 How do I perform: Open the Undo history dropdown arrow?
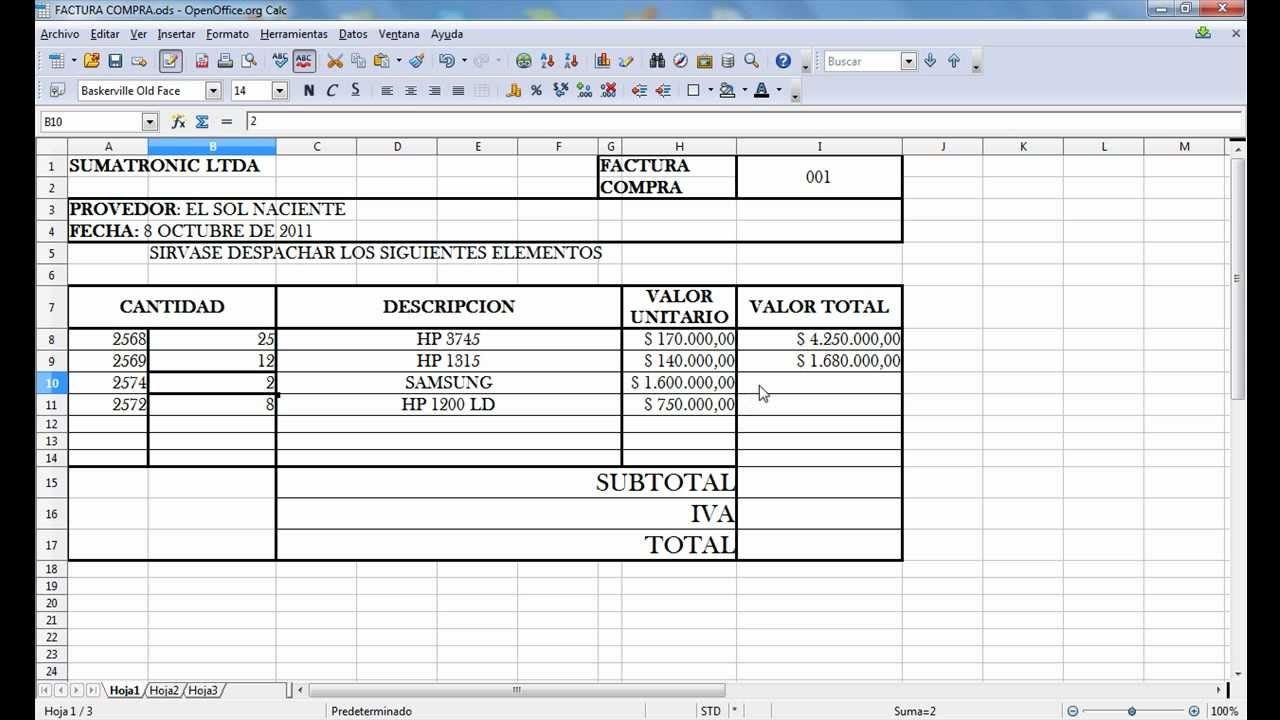(x=464, y=61)
